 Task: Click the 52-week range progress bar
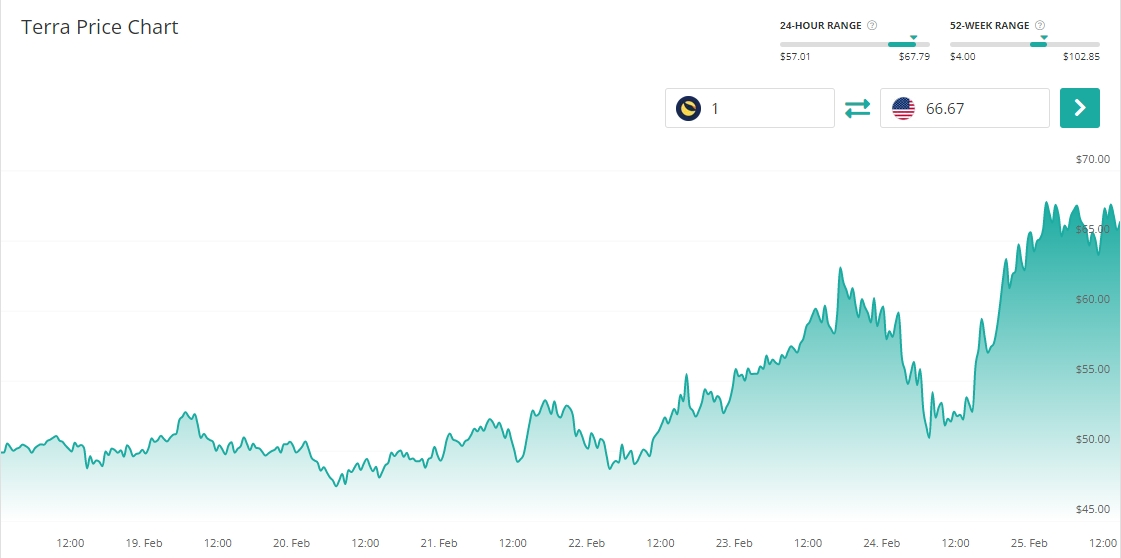click(1025, 44)
